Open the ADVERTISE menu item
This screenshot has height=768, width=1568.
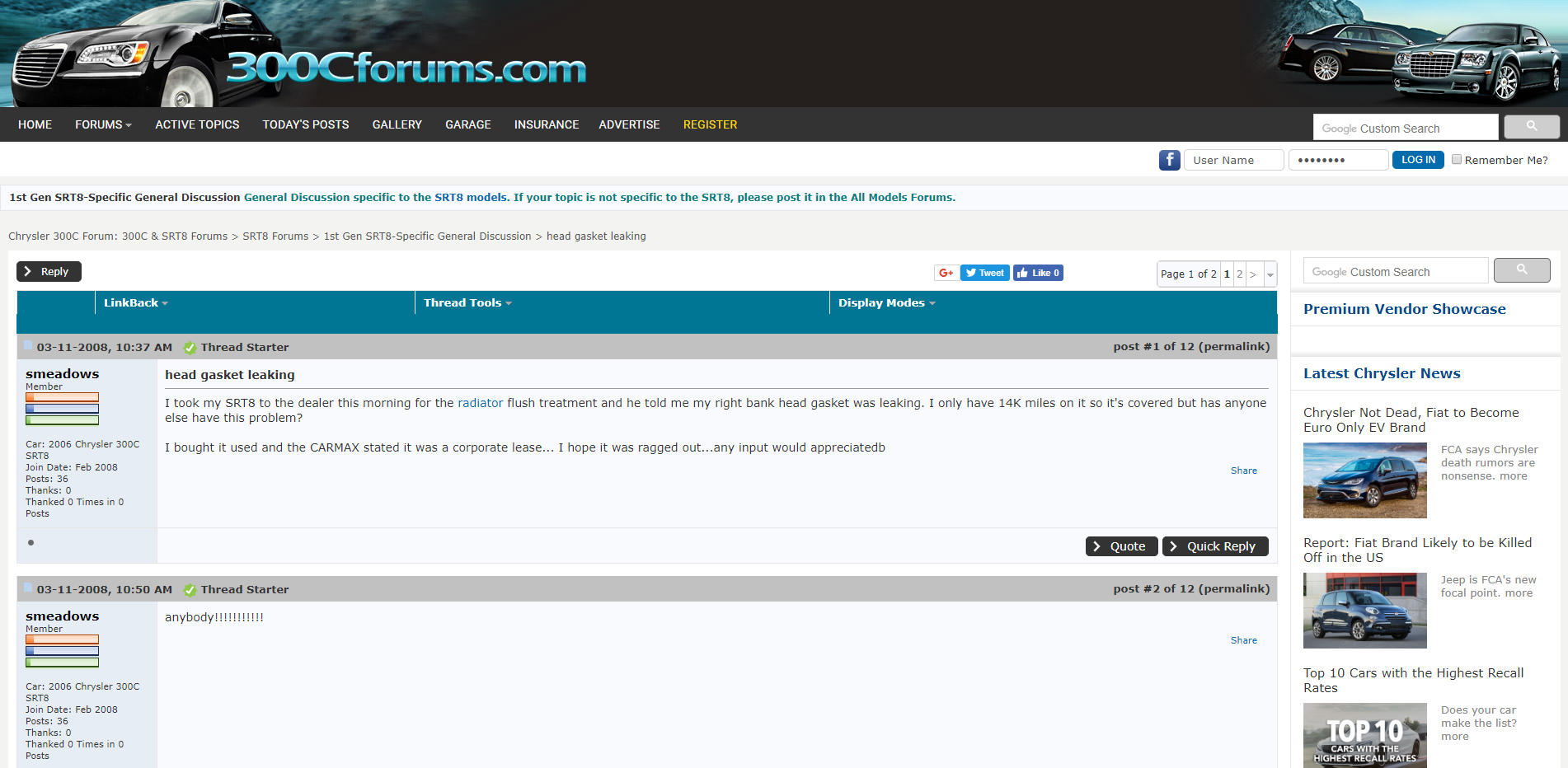(x=629, y=124)
